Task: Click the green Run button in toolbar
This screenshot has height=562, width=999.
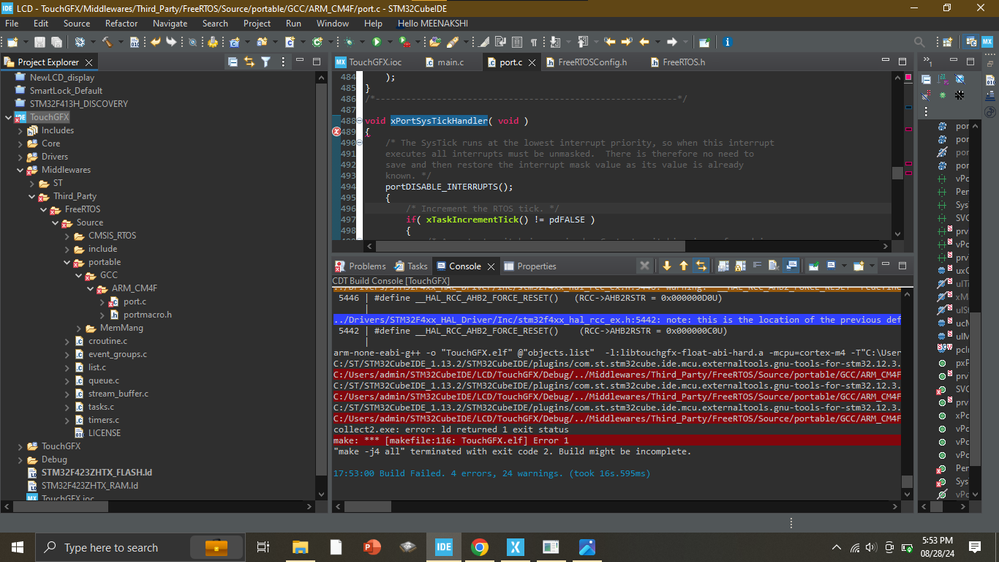Action: (x=377, y=42)
